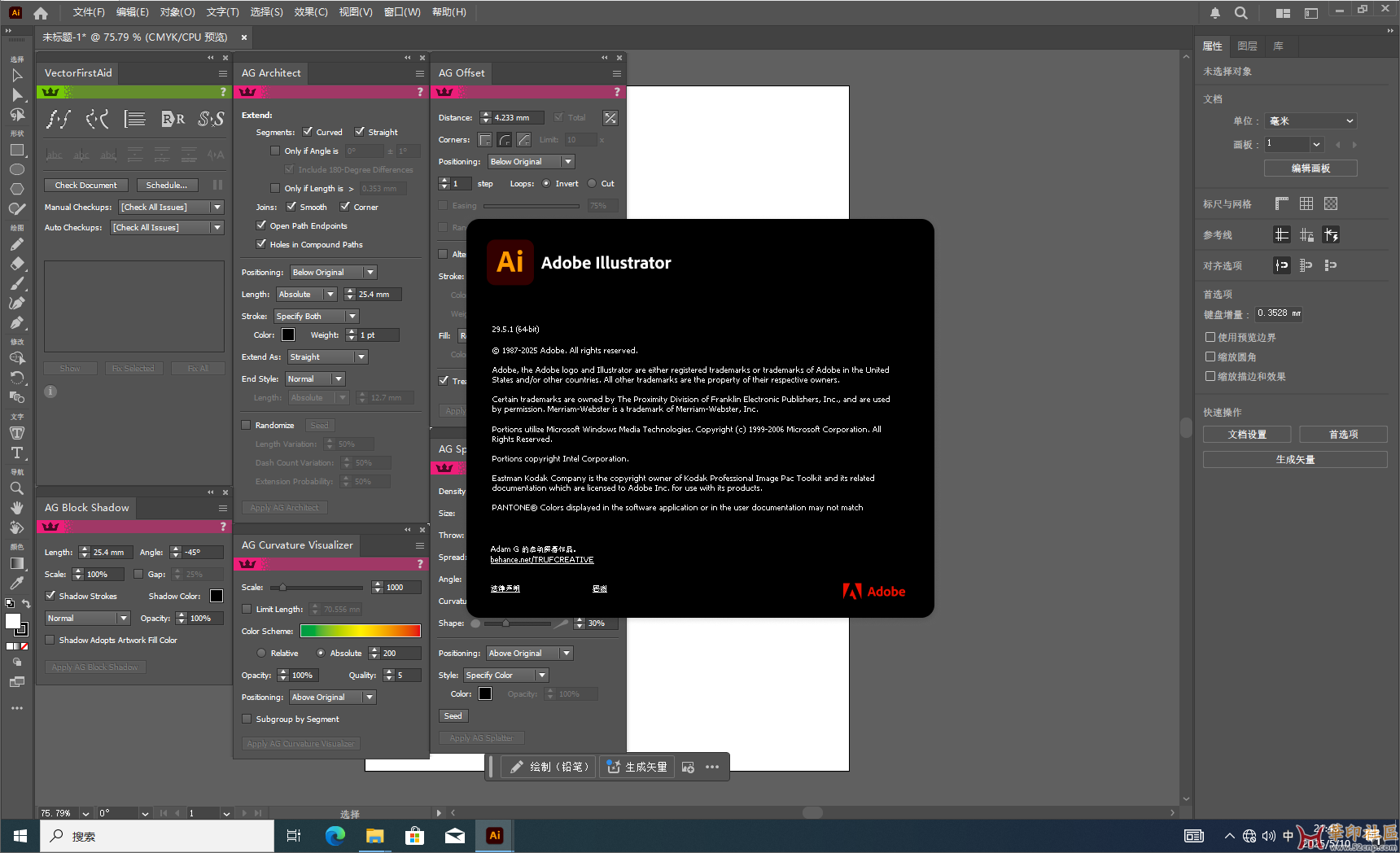The height and width of the screenshot is (853, 1400).
Task: Switch to the 图层 panel tab
Action: tap(1246, 46)
